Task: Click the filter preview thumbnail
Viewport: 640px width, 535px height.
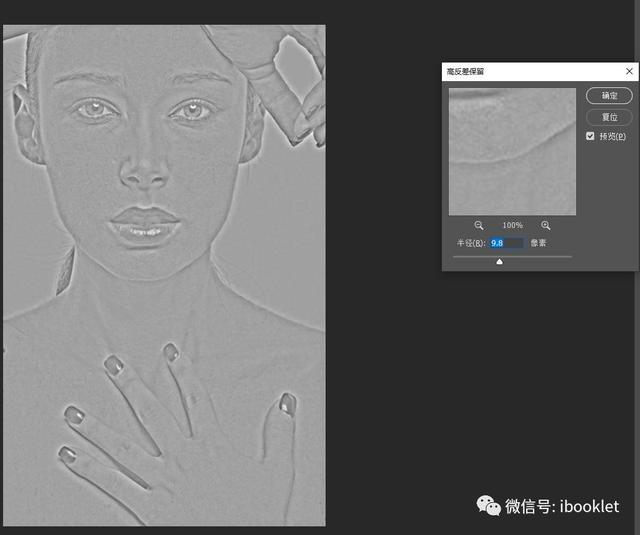Action: [512, 151]
